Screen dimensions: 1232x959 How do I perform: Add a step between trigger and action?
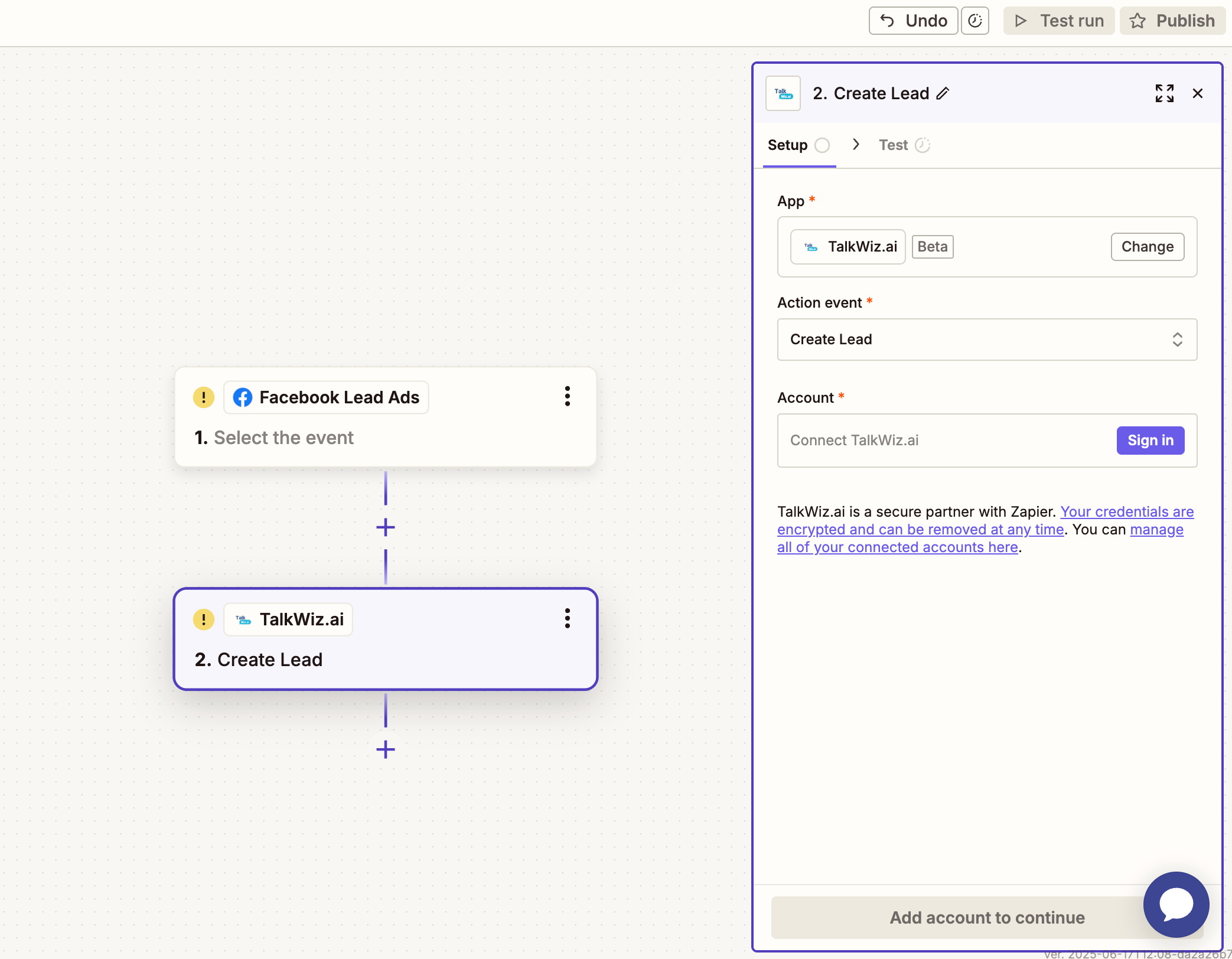[x=386, y=527]
